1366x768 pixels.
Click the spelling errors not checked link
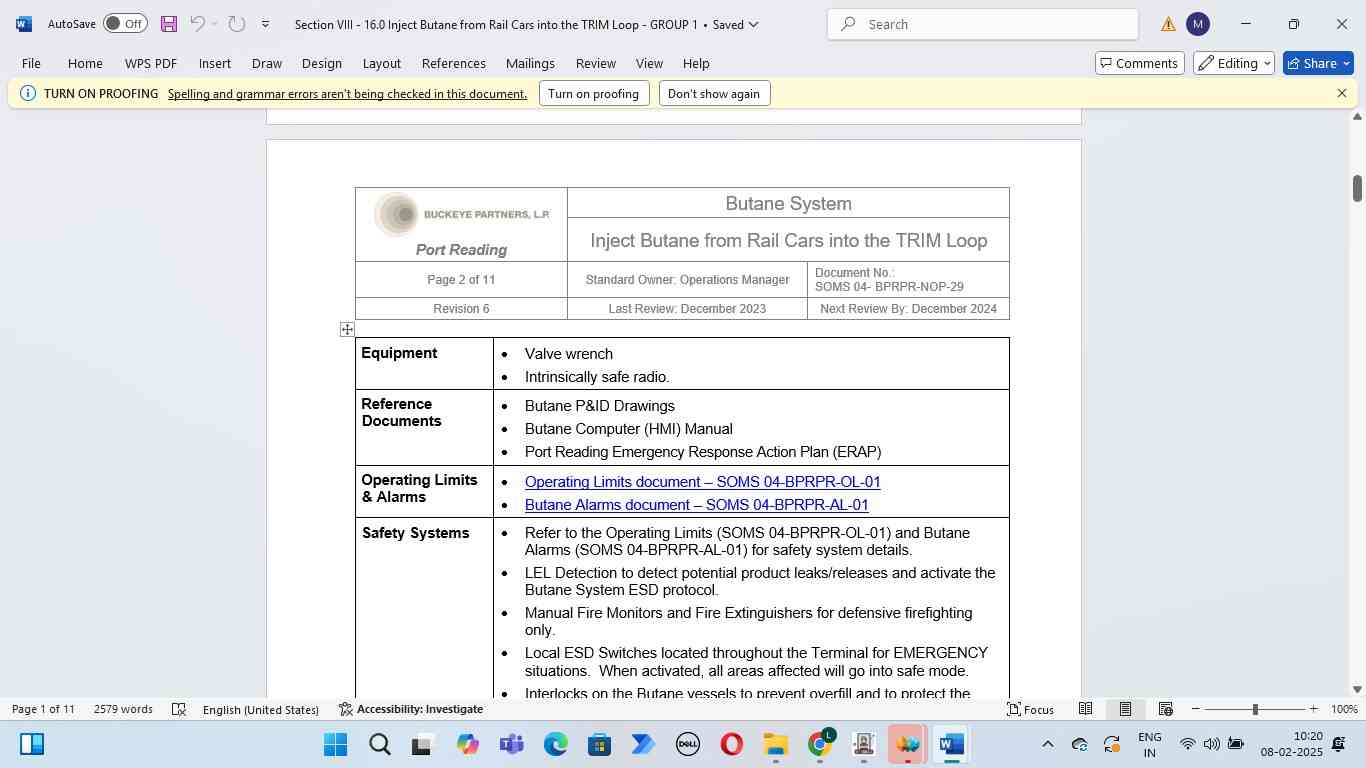point(347,94)
